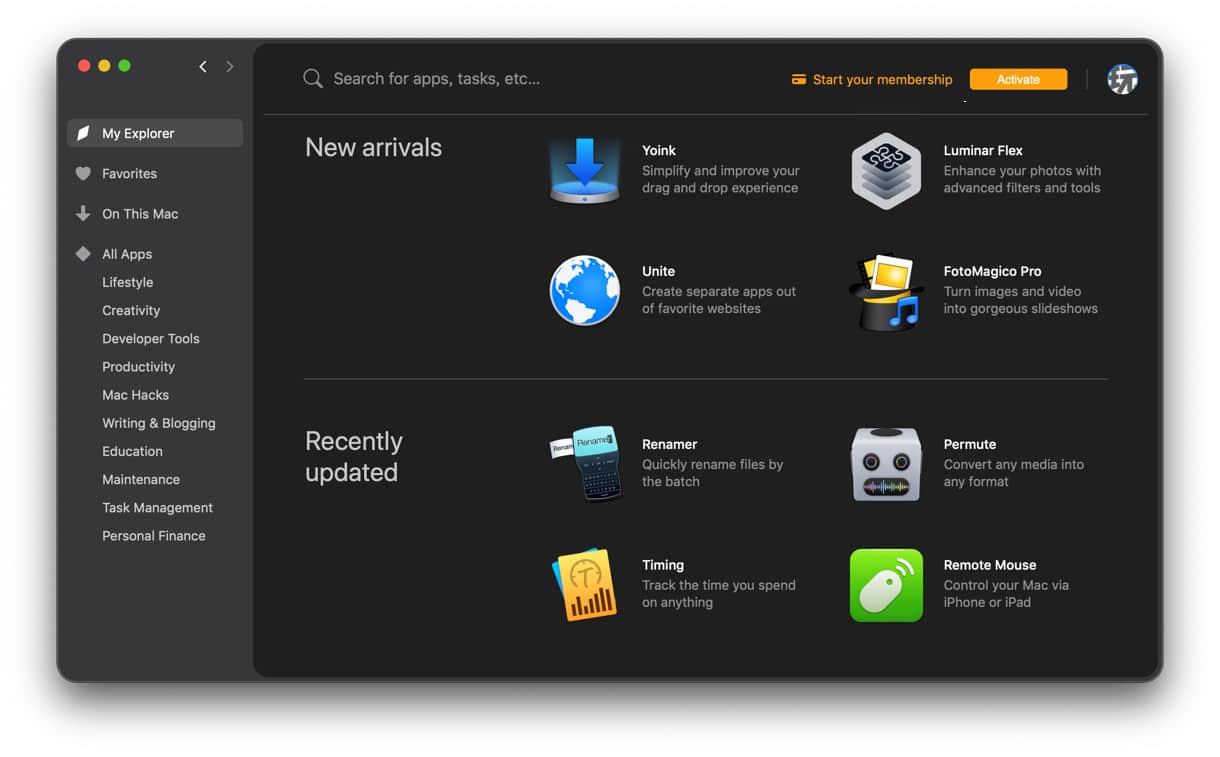Click the orange Activate button
1220x757 pixels.
(1018, 79)
